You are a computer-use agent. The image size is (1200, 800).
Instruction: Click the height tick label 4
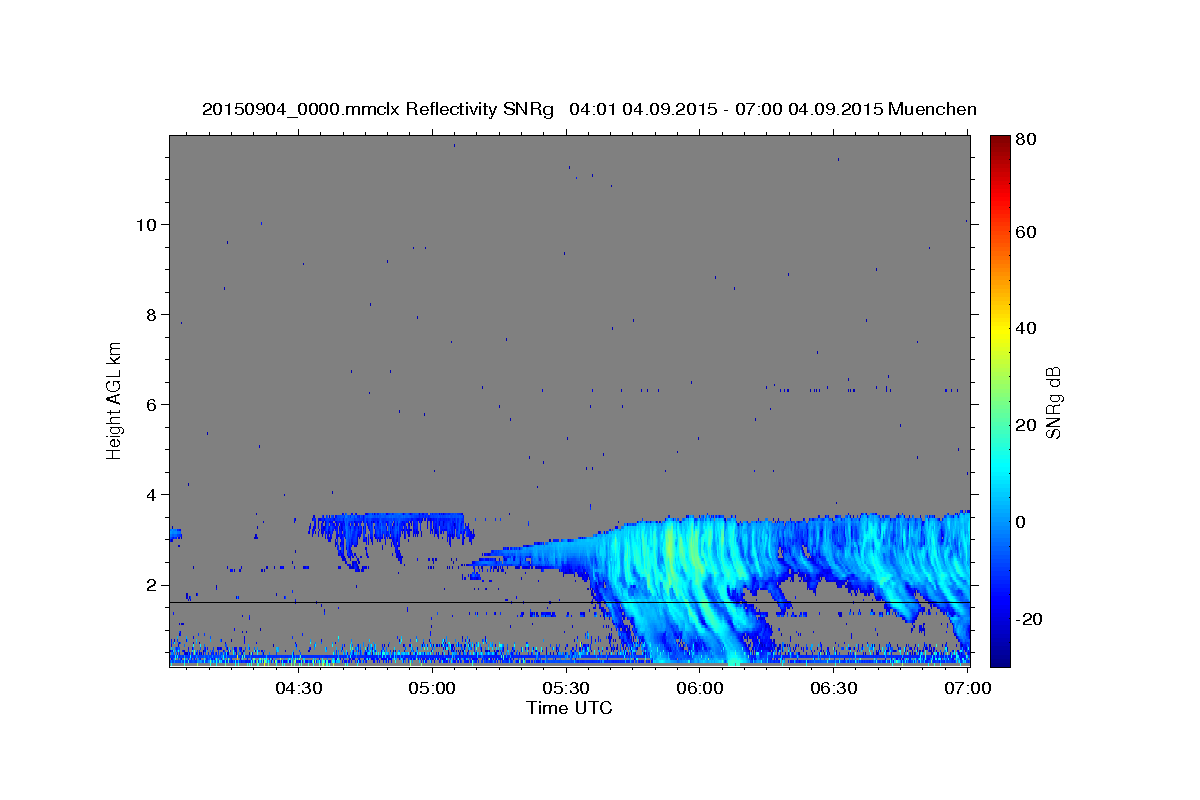pos(150,495)
